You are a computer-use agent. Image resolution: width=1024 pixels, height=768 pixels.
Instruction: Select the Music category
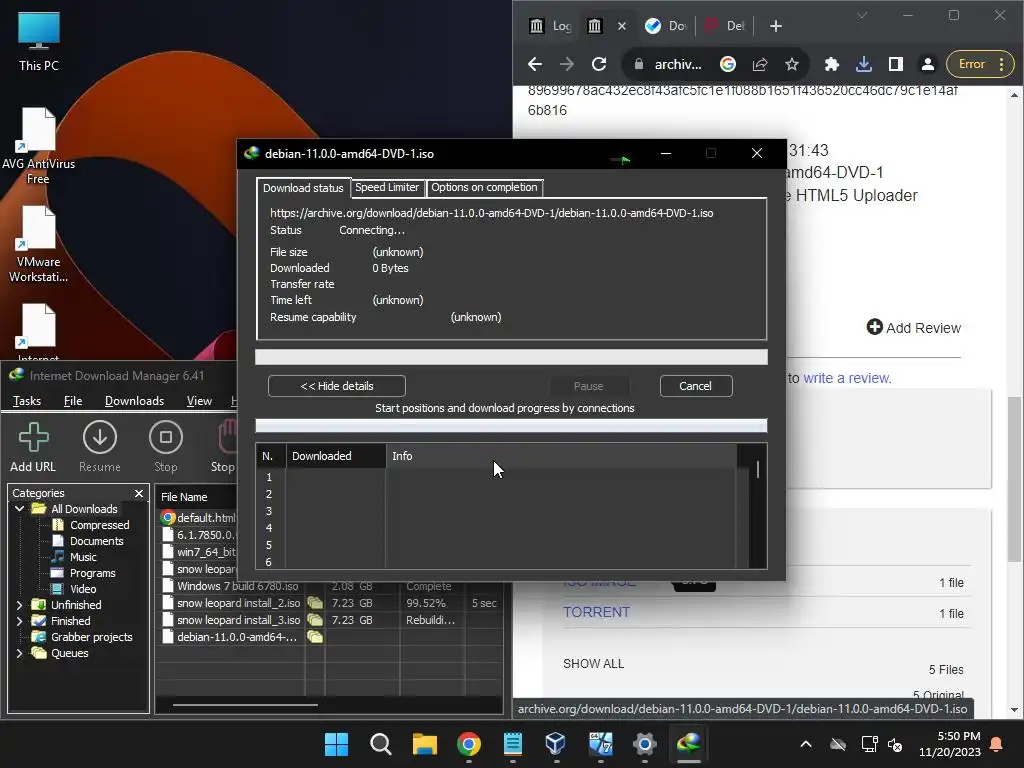pyautogui.click(x=83, y=557)
